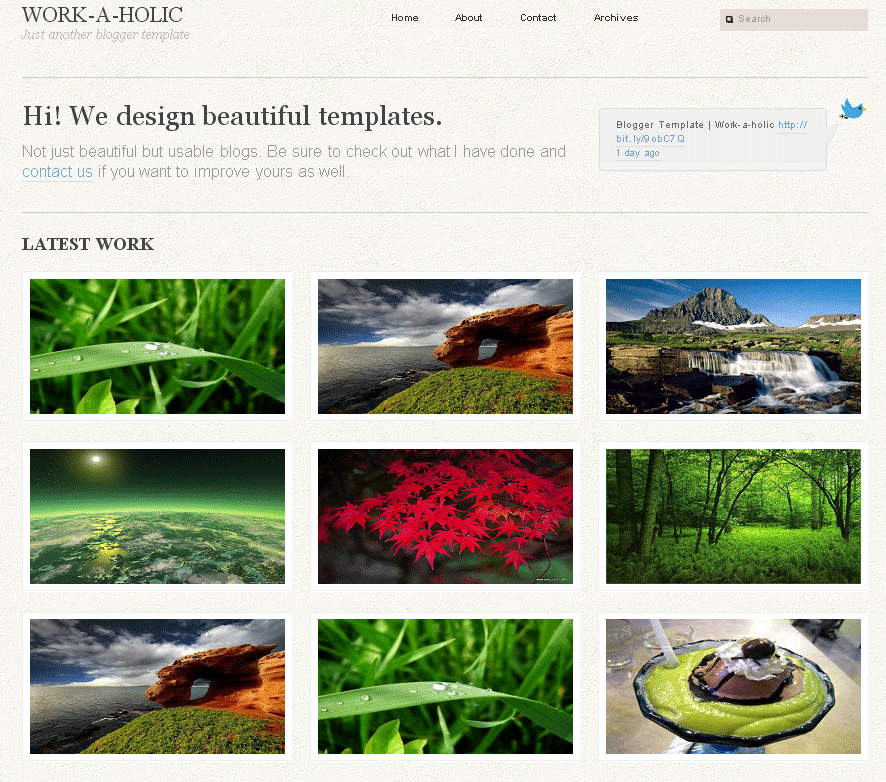This screenshot has height=782, width=886.
Task: Click the green dessert thumbnail in bottom row
Action: 733,686
